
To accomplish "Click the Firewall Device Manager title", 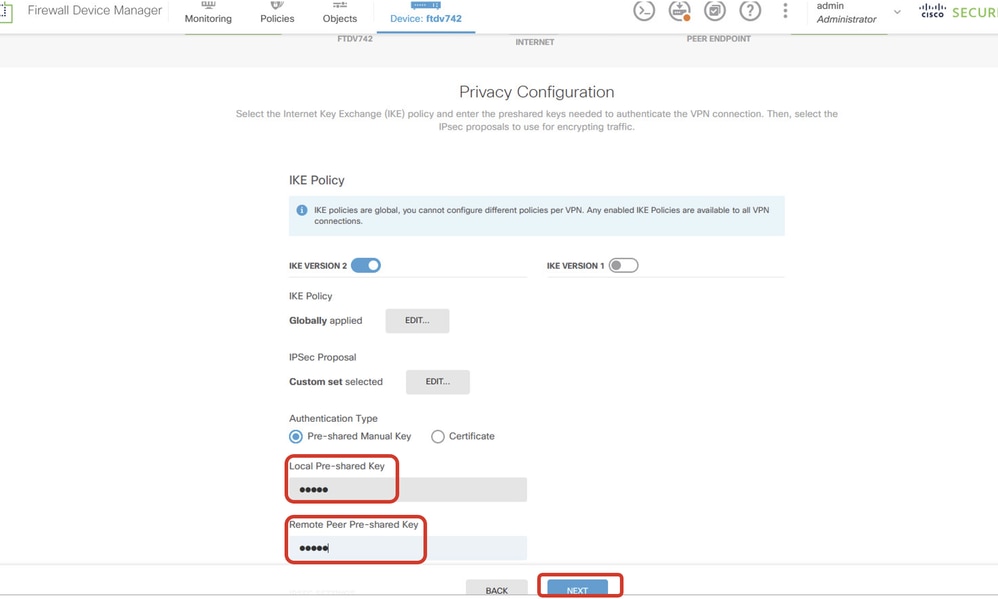I will 95,11.
